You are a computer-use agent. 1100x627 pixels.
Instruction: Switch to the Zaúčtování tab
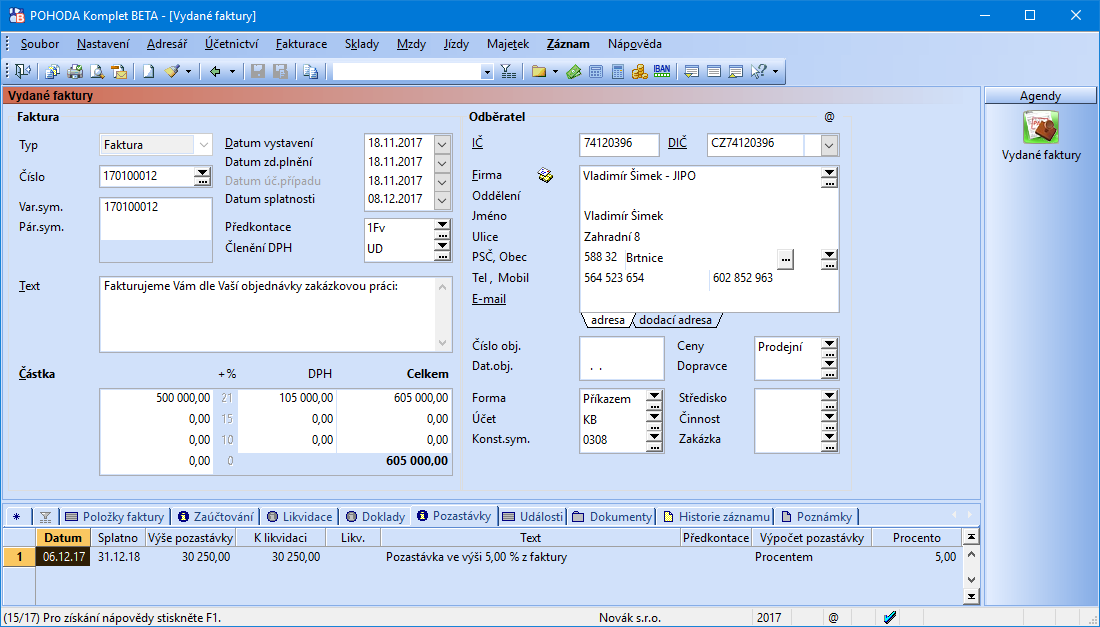(215, 517)
